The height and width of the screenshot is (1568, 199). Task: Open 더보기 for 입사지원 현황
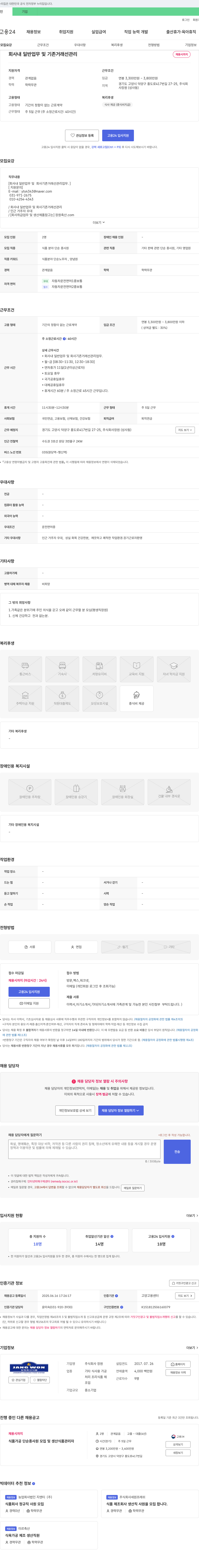(192, 1216)
